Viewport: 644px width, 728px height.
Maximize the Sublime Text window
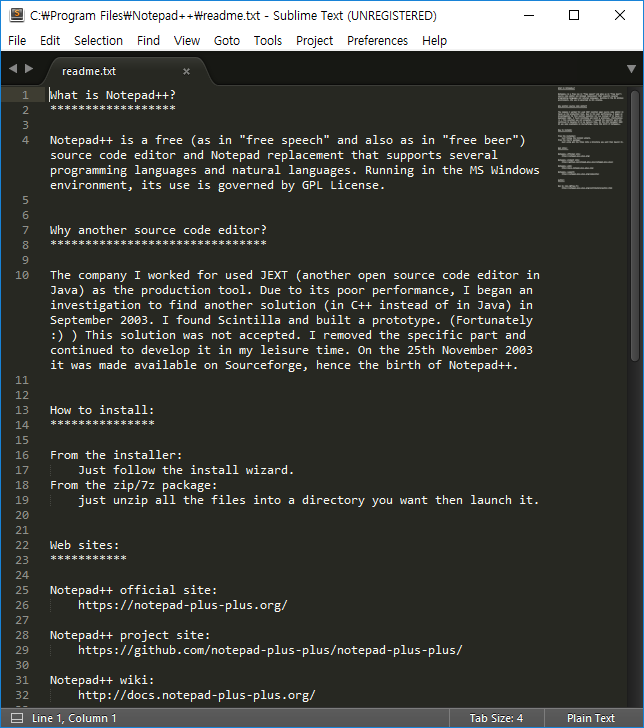tap(574, 15)
